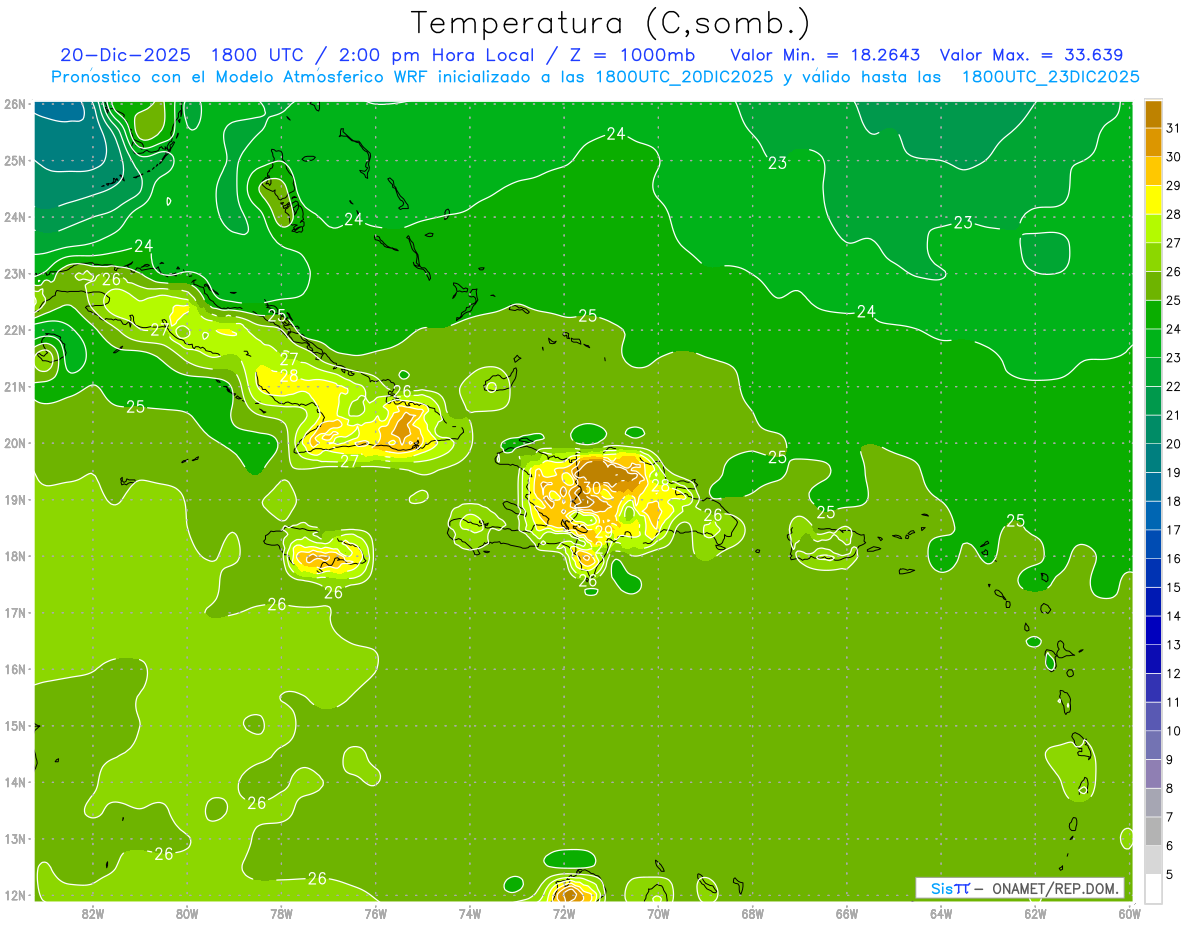
Task: Click the 12N latitude axis label
Action: click(15, 895)
